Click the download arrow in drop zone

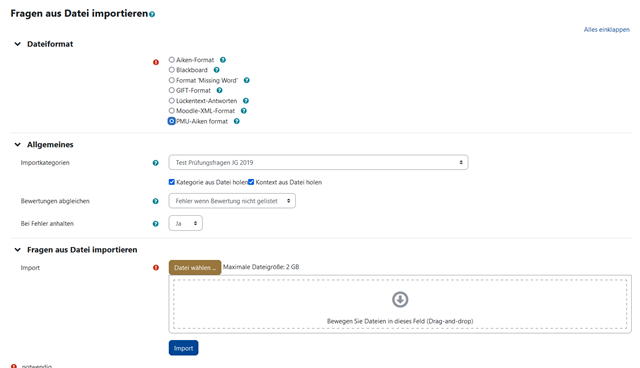(x=400, y=299)
